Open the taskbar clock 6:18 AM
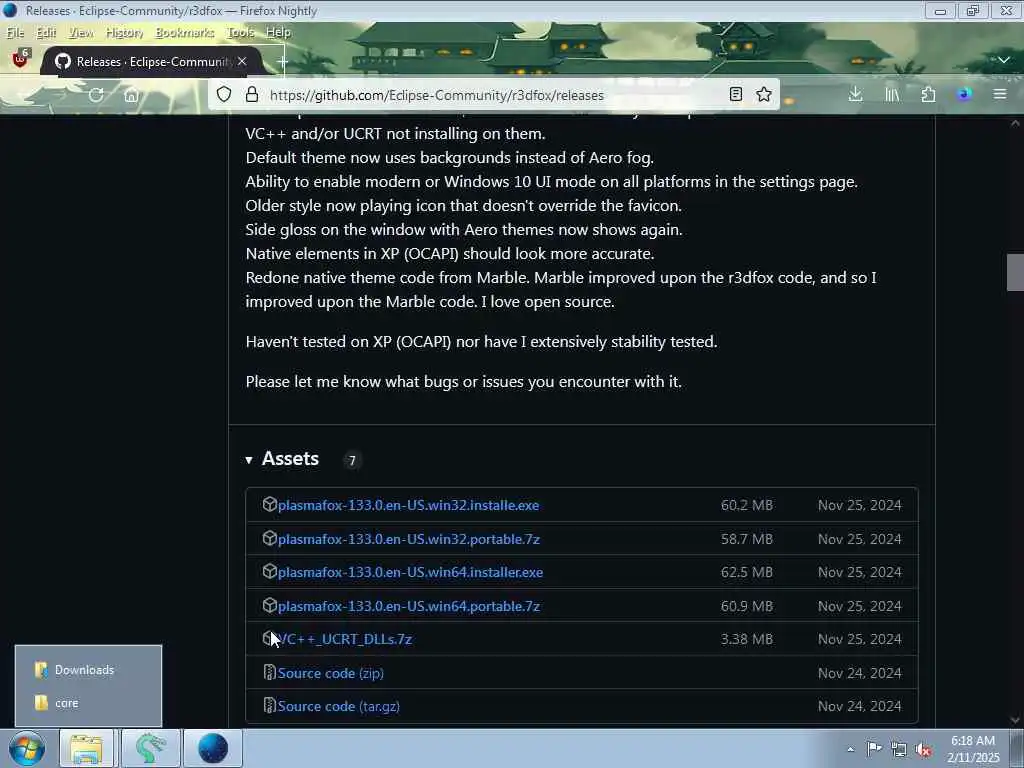 click(973, 749)
